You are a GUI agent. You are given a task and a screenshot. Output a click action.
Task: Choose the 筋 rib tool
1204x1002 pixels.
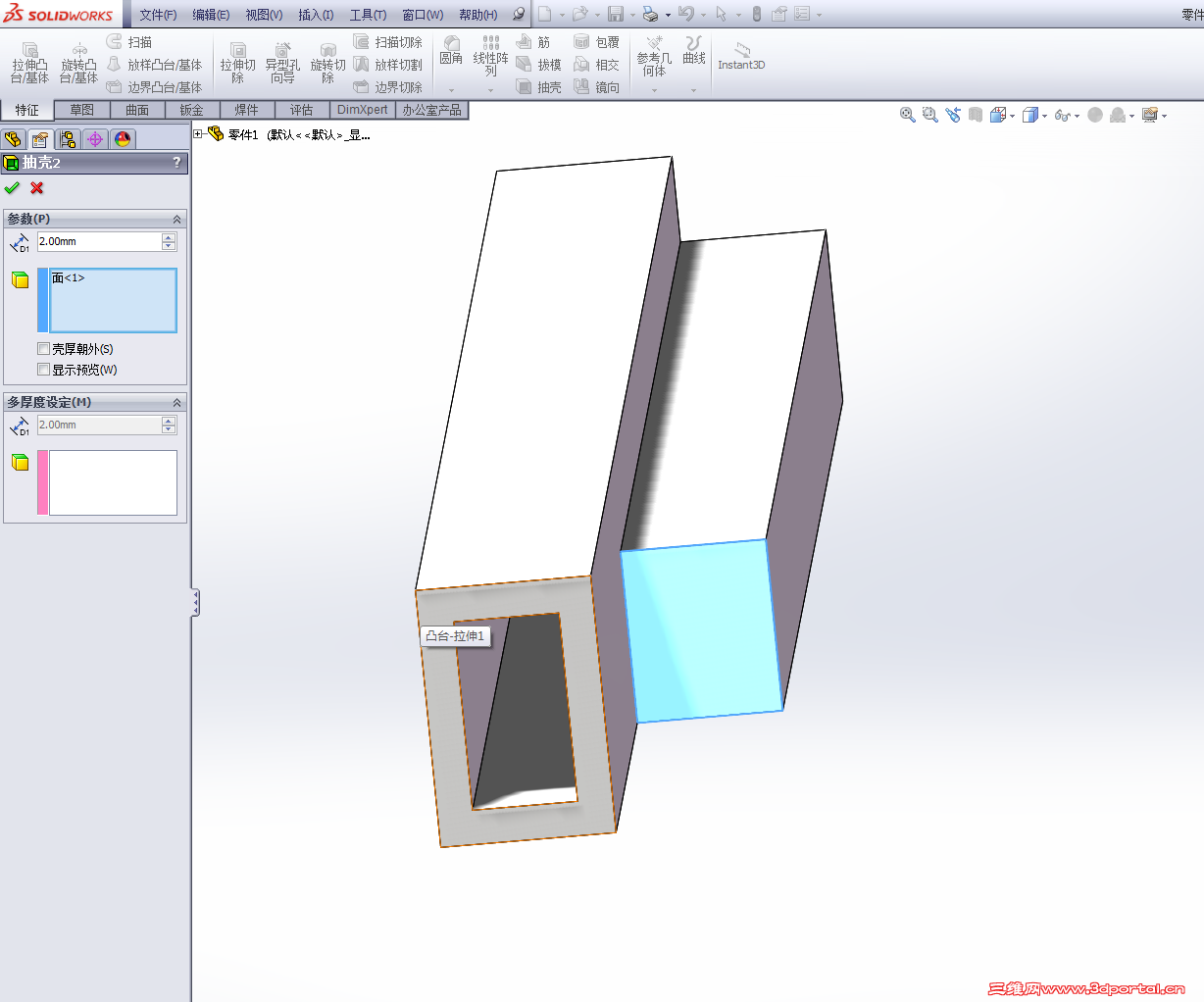[533, 42]
